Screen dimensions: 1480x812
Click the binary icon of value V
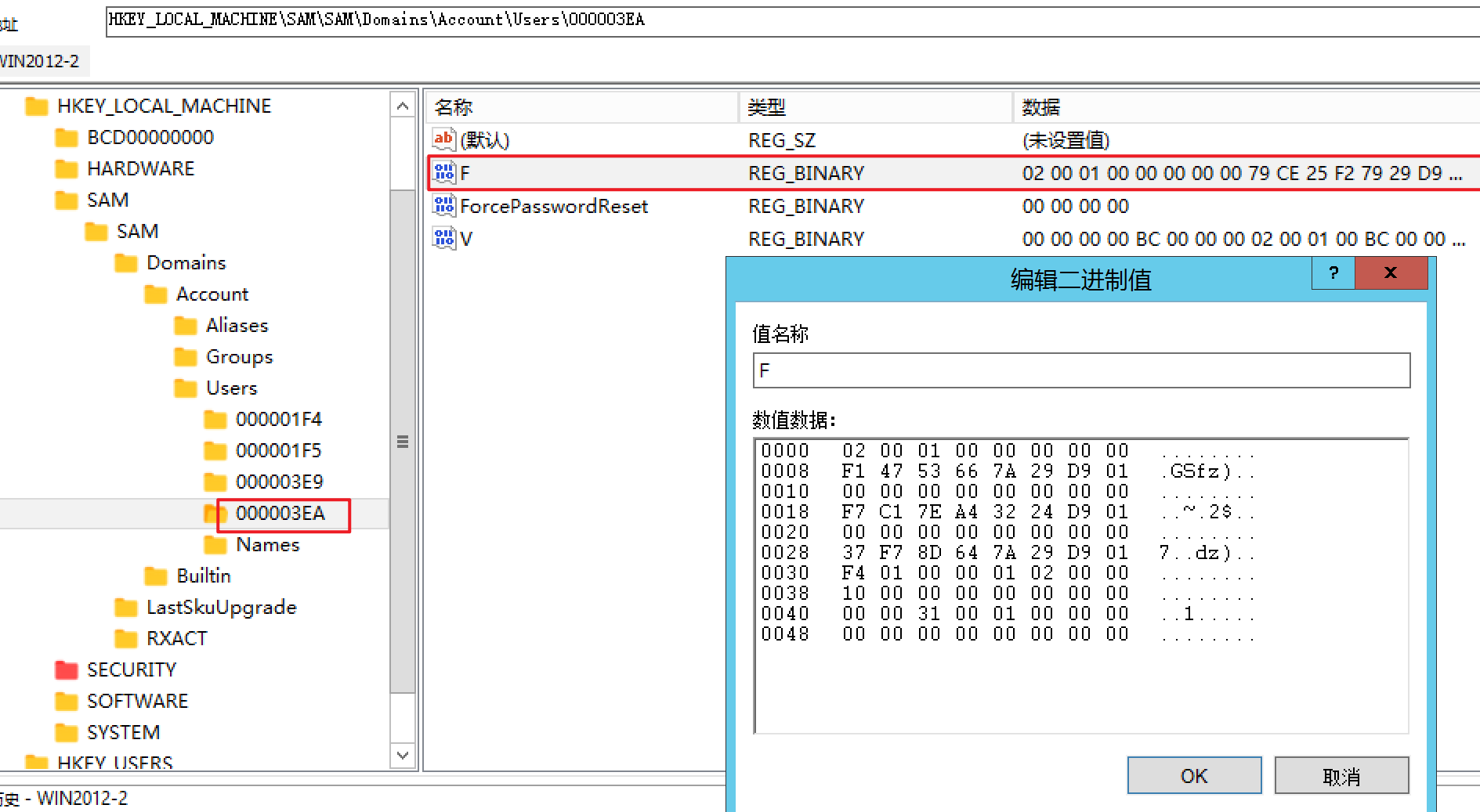[443, 238]
